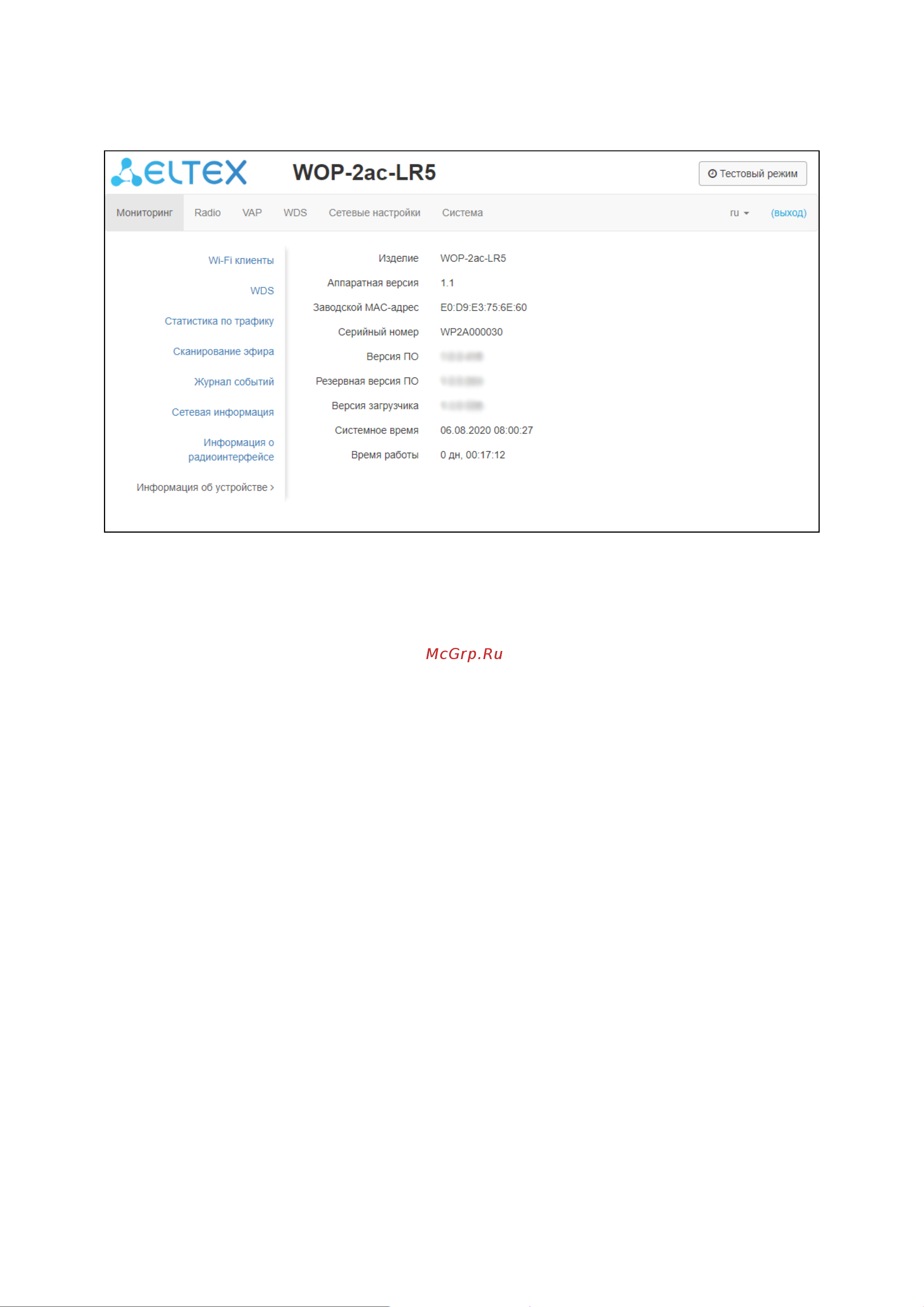
Task: Open Статистика по трафику
Action: tap(219, 321)
